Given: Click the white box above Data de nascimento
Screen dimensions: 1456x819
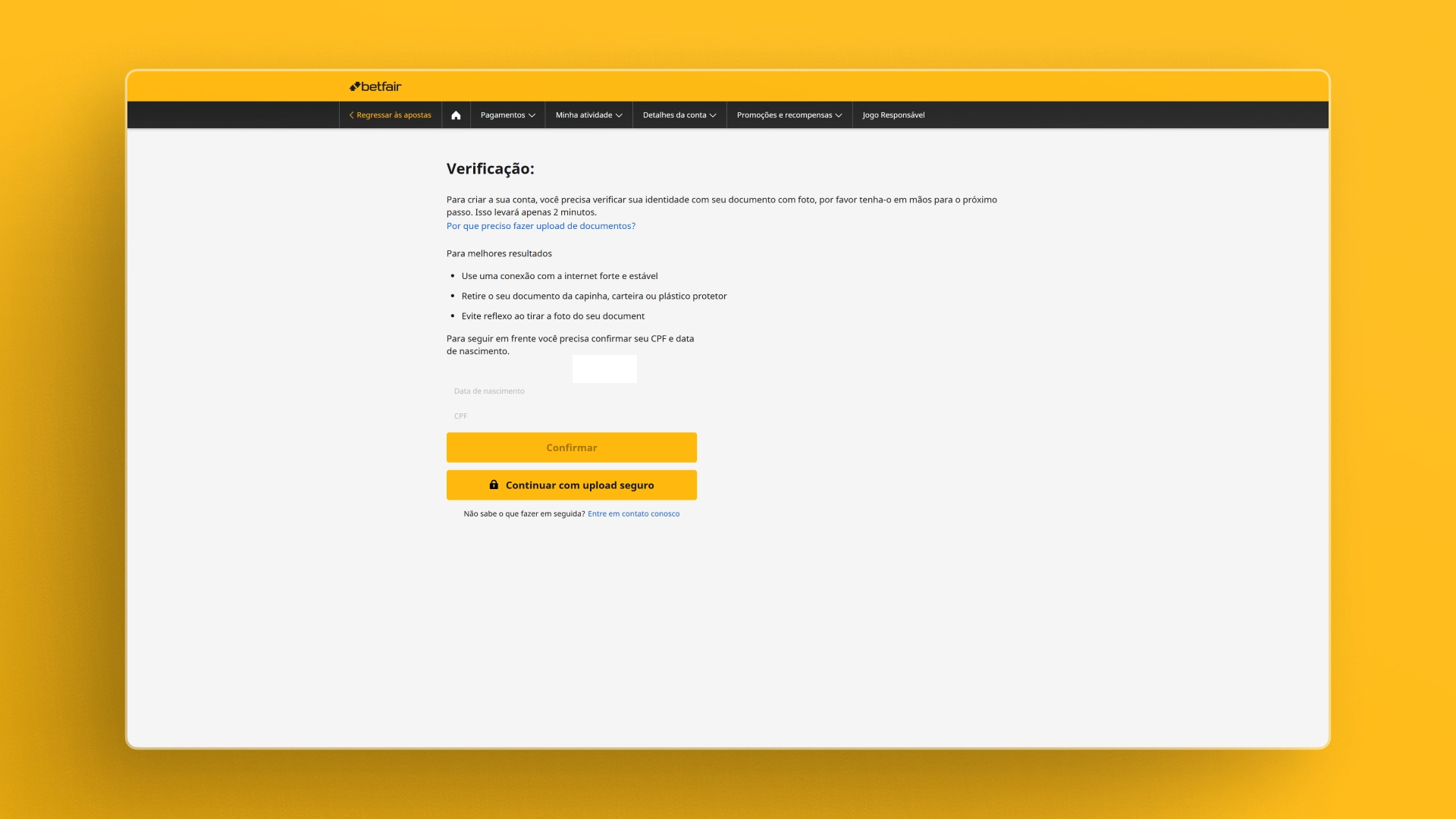Looking at the screenshot, I should [604, 369].
